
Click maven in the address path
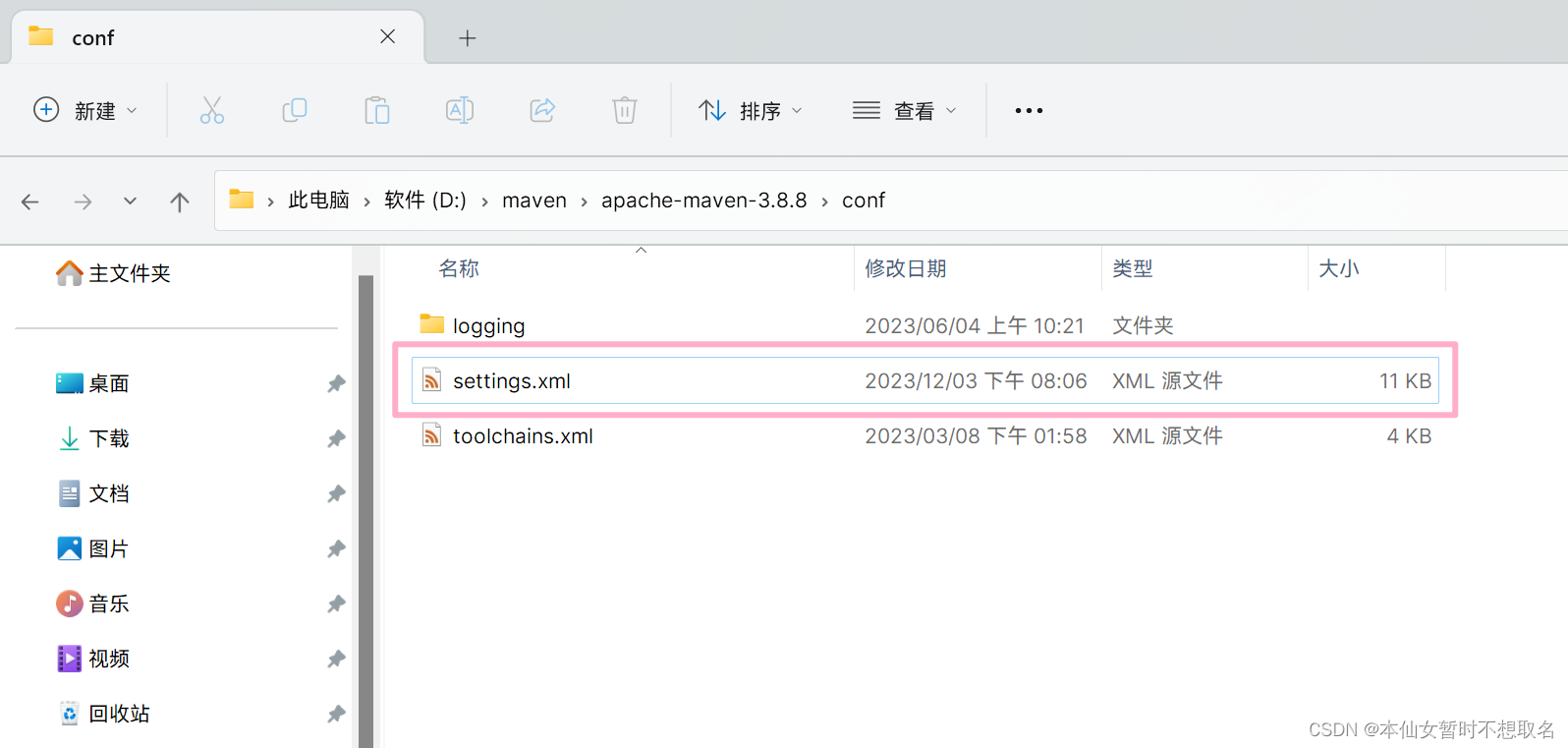tap(534, 201)
